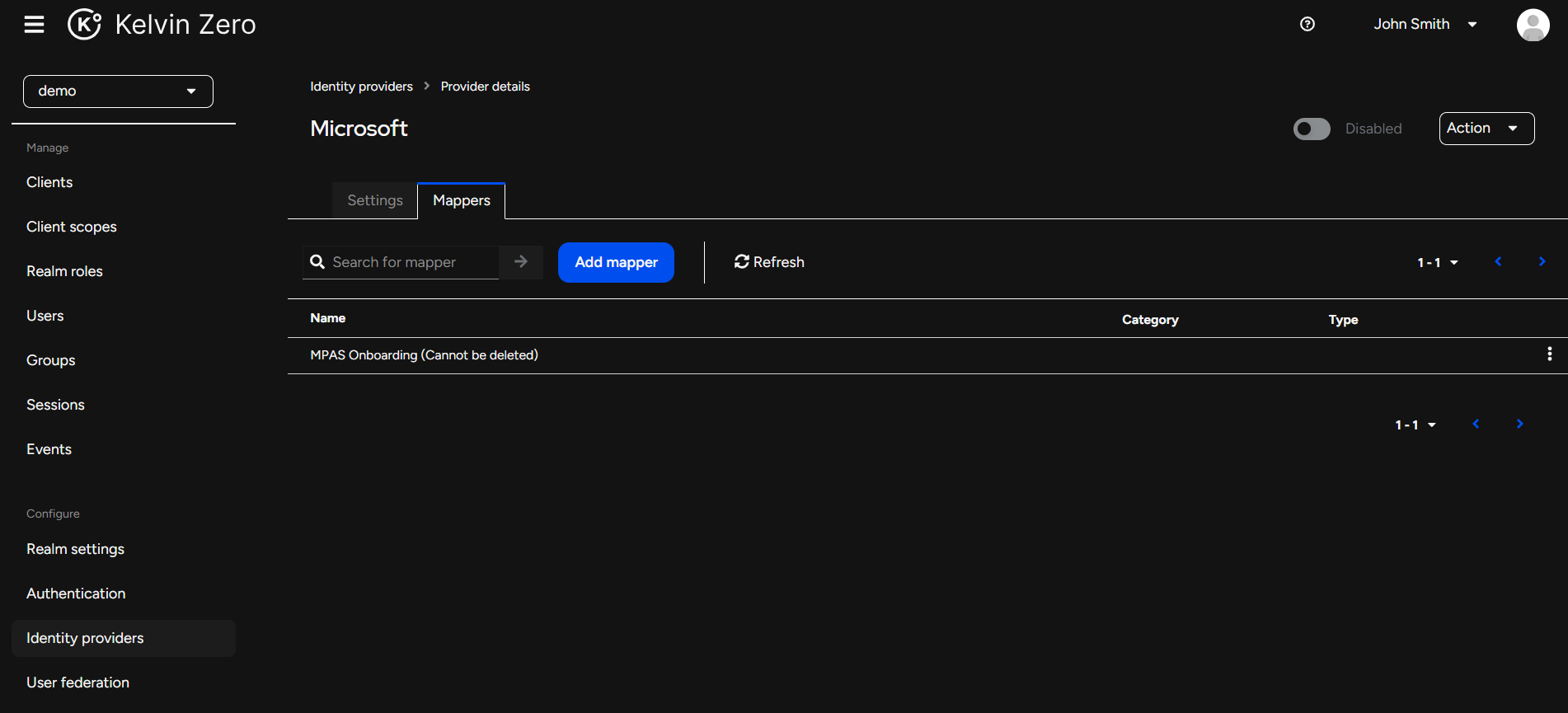Expand the John Smith user menu
This screenshot has width=1568, height=713.
pos(1425,24)
